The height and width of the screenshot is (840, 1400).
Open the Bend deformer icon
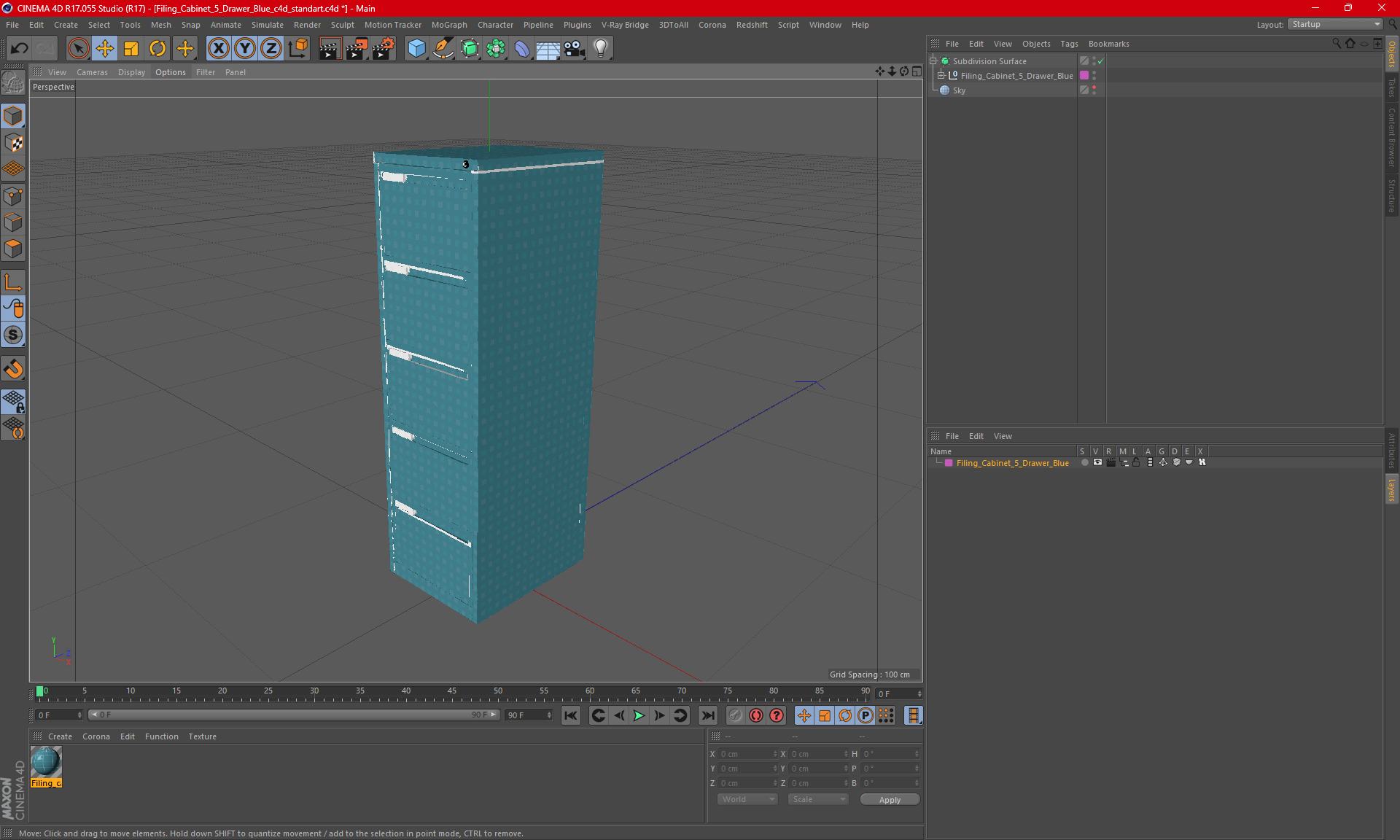click(522, 48)
